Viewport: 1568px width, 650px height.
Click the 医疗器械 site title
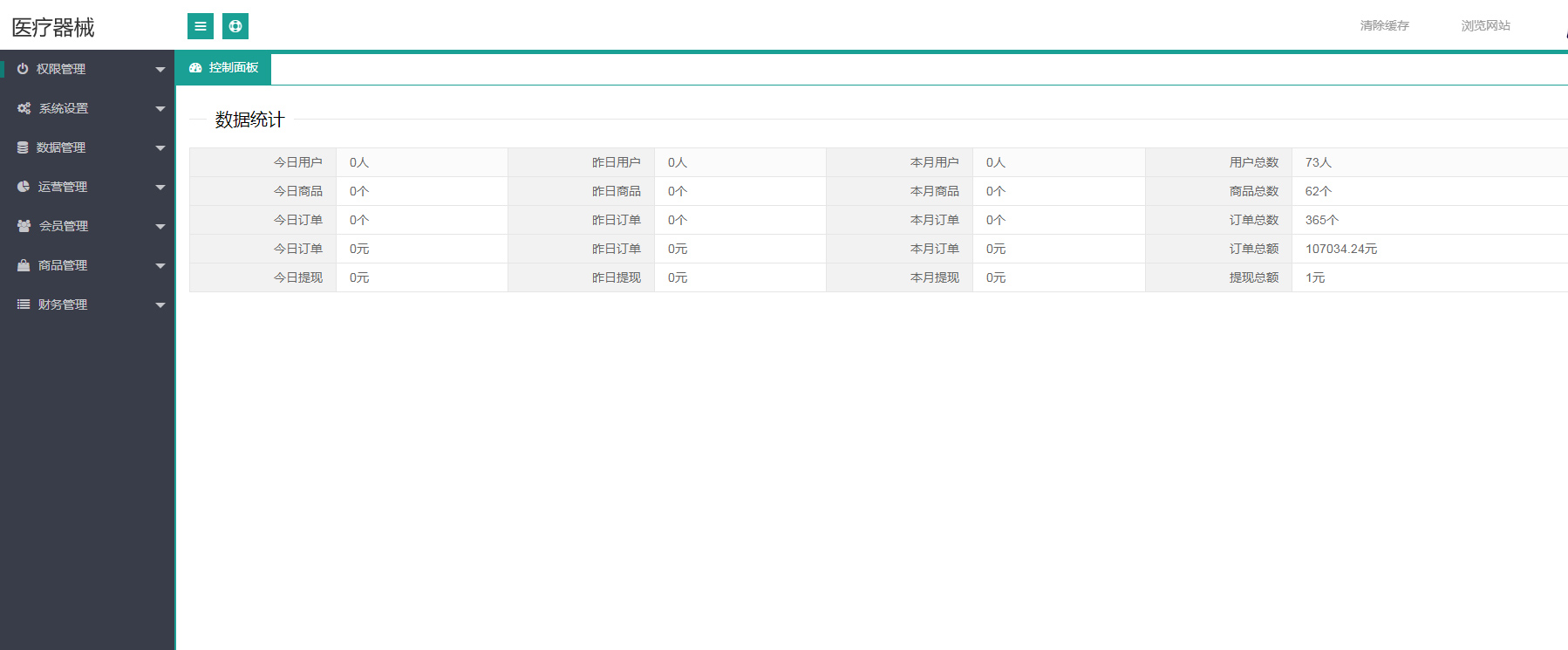point(53,28)
